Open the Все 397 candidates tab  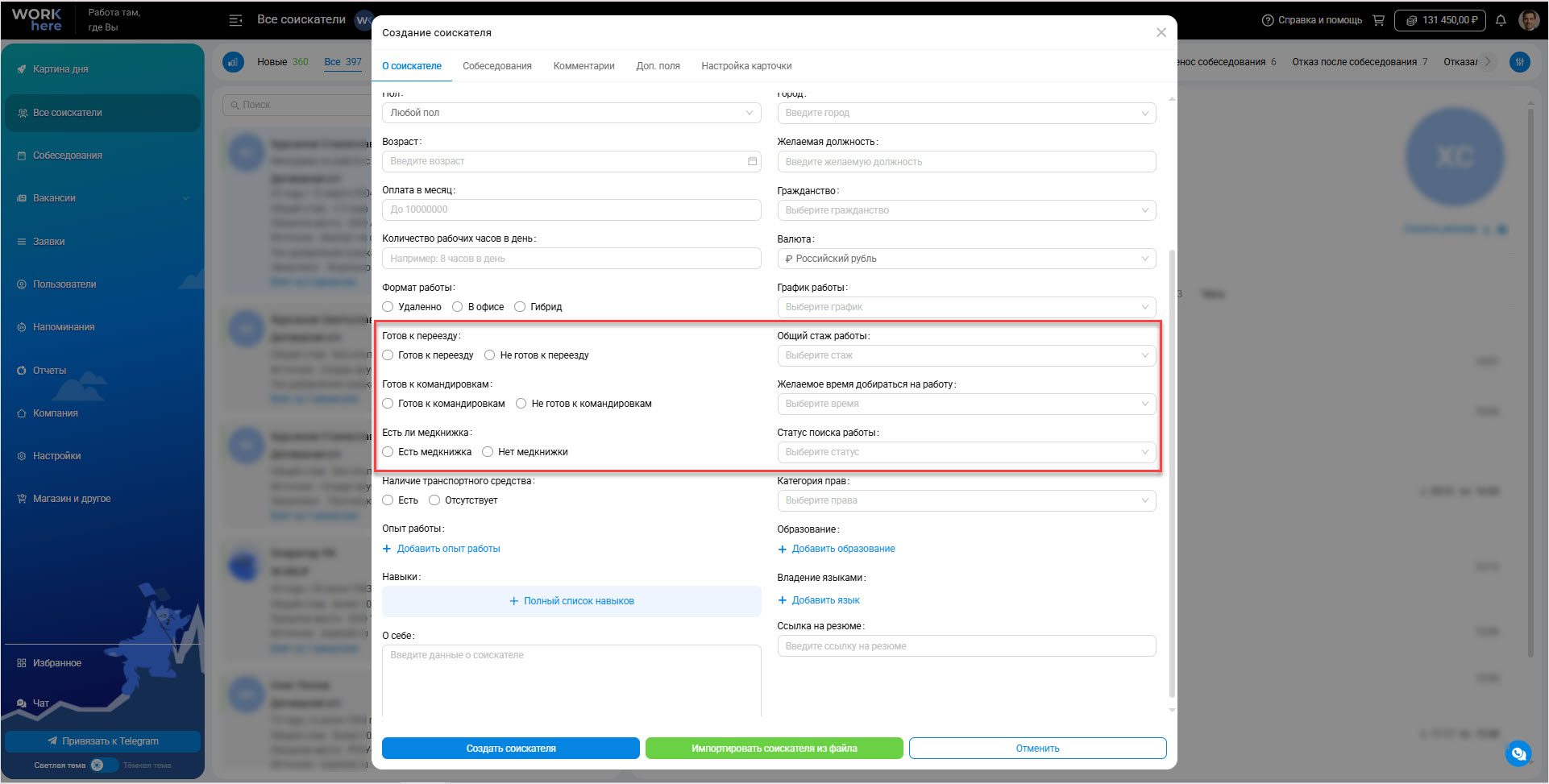click(x=343, y=62)
